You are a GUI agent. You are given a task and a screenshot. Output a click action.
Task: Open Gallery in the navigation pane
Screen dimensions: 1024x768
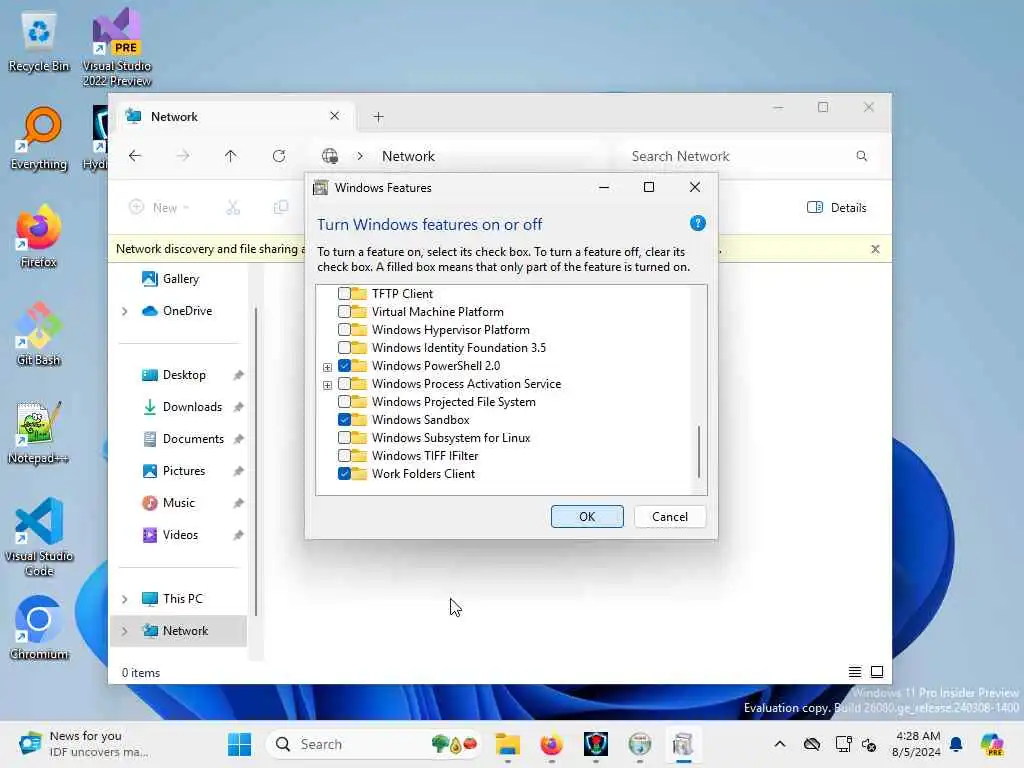click(170, 279)
